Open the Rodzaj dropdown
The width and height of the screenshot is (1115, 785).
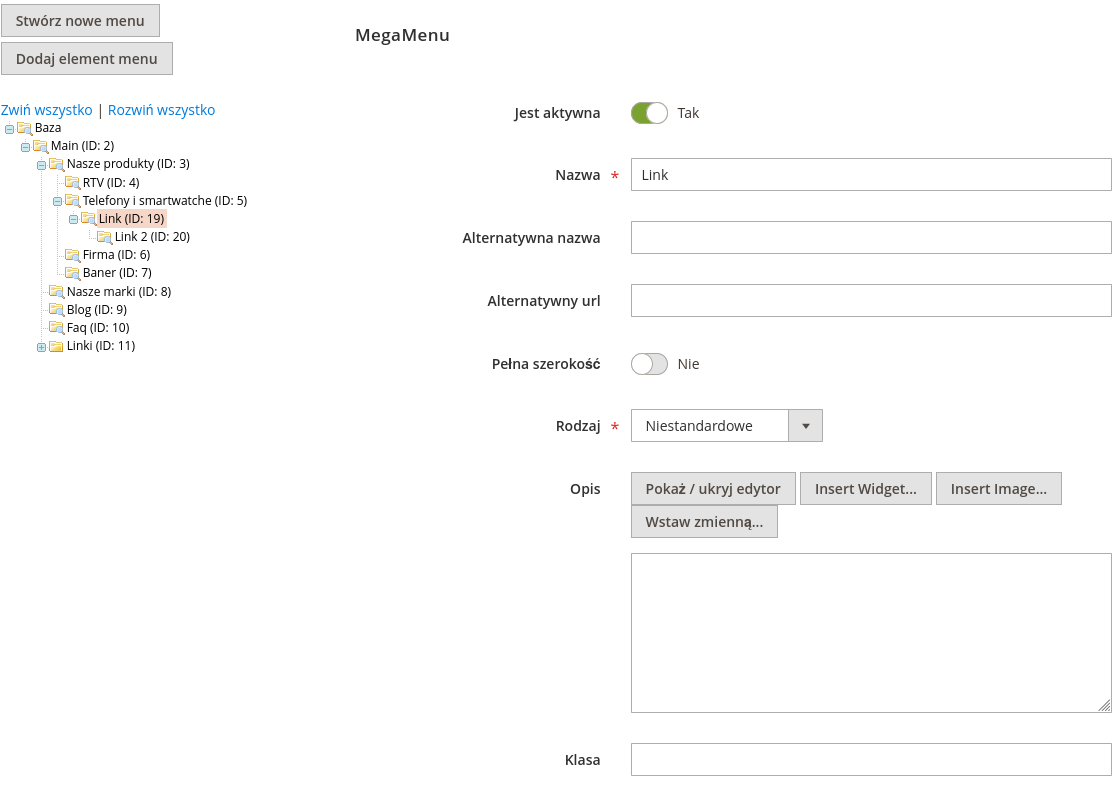pos(726,426)
